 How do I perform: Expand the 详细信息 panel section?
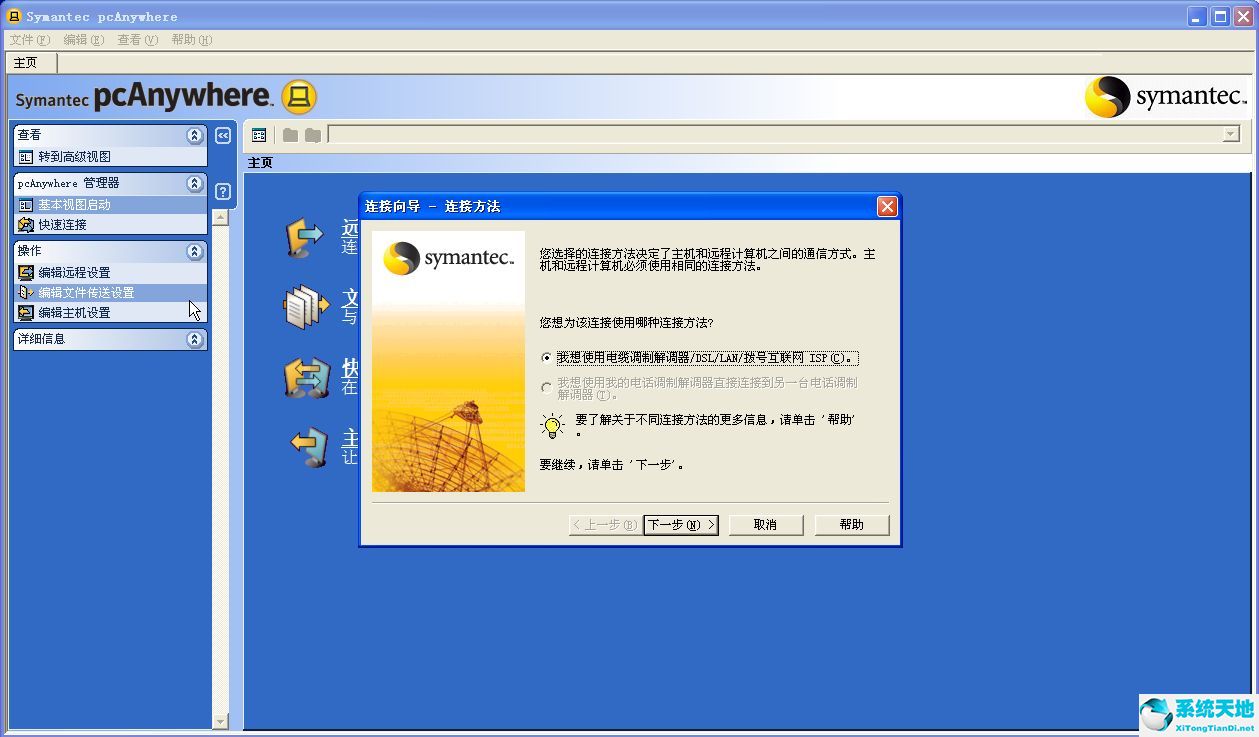point(194,339)
